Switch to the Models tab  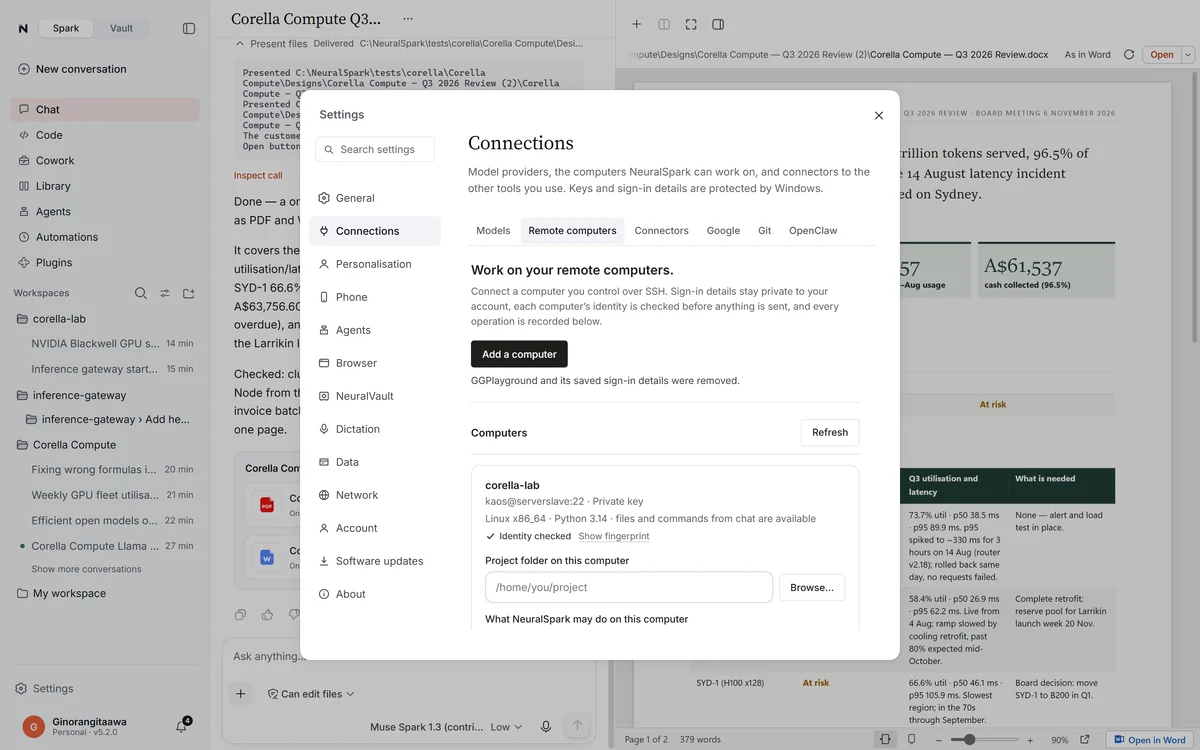(x=493, y=231)
